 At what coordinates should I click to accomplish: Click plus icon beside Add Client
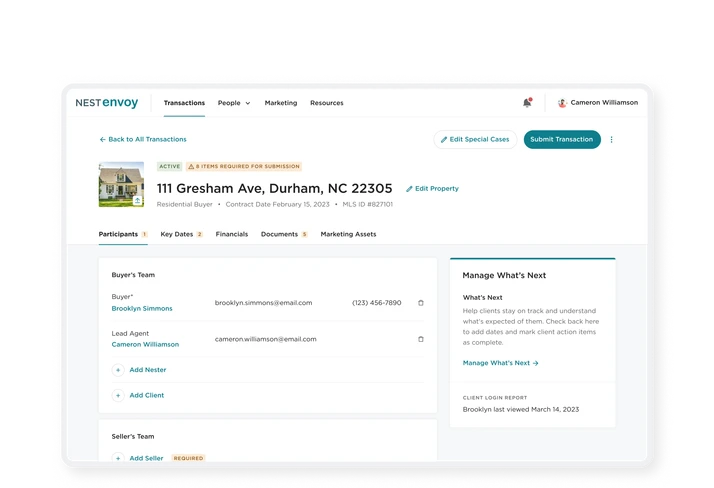click(x=118, y=395)
